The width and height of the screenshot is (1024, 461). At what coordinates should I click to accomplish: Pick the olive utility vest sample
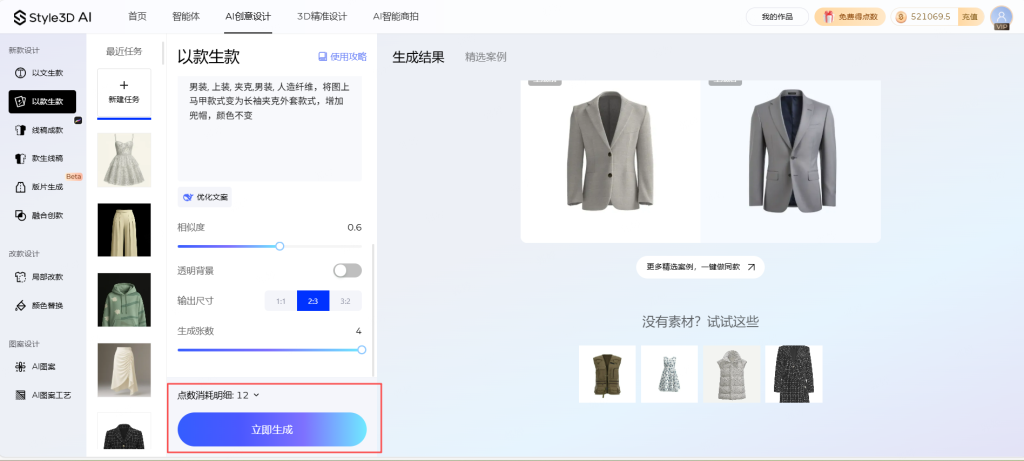point(607,374)
